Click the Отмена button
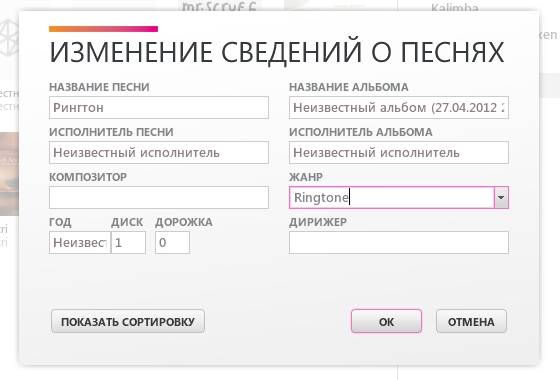 471,321
